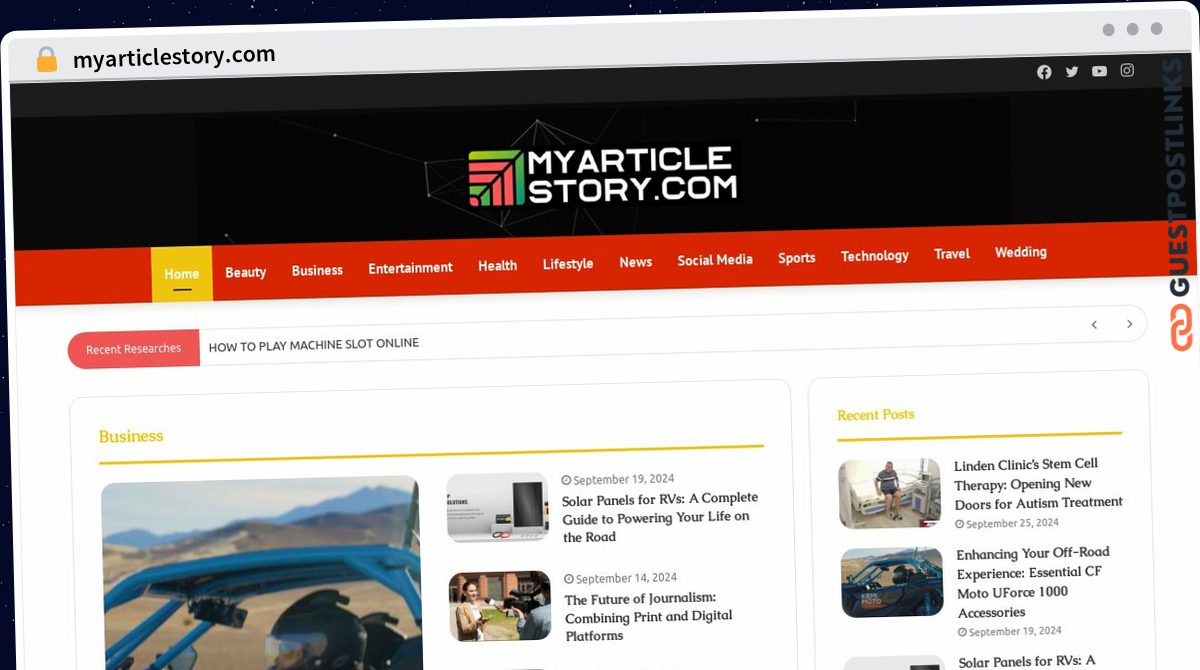Click the September 14, 2024 date
Screen dimensions: 1200x670
click(621, 578)
